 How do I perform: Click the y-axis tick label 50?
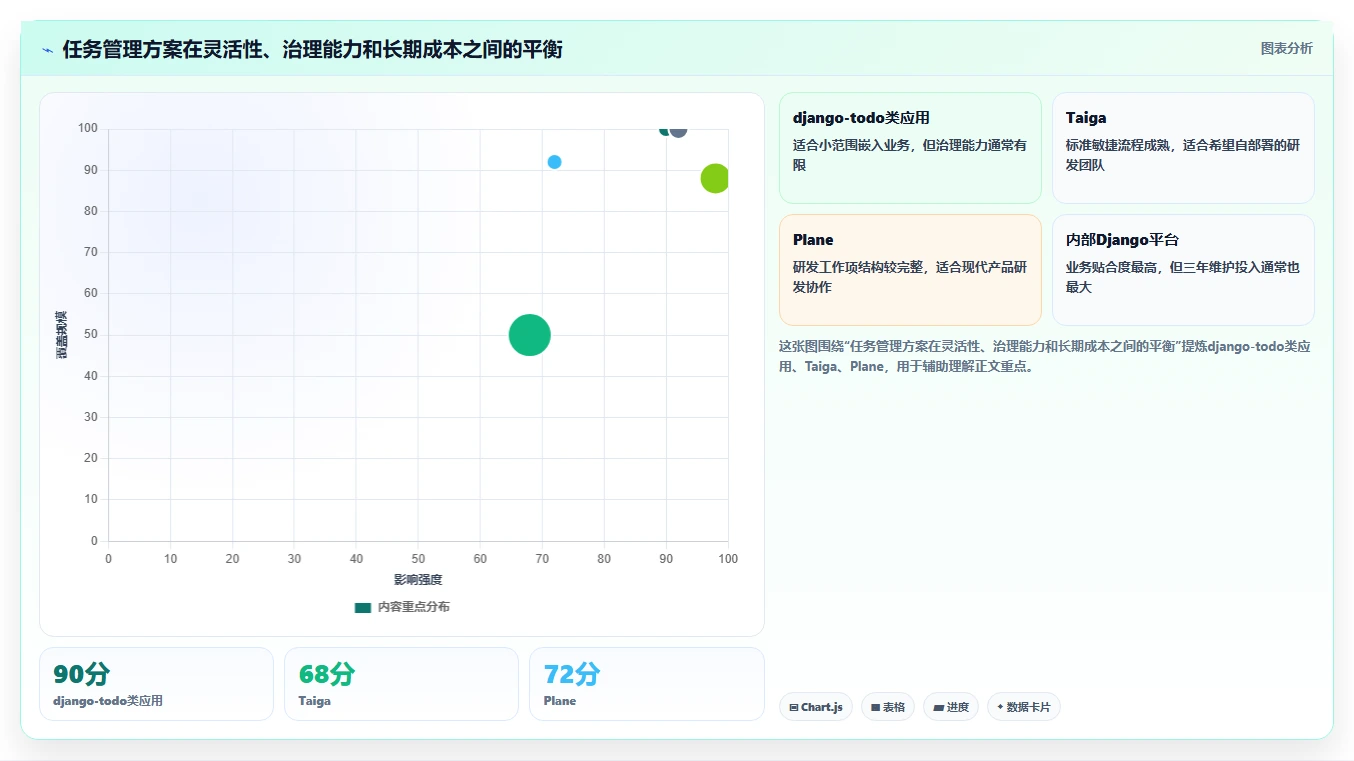[91, 335]
